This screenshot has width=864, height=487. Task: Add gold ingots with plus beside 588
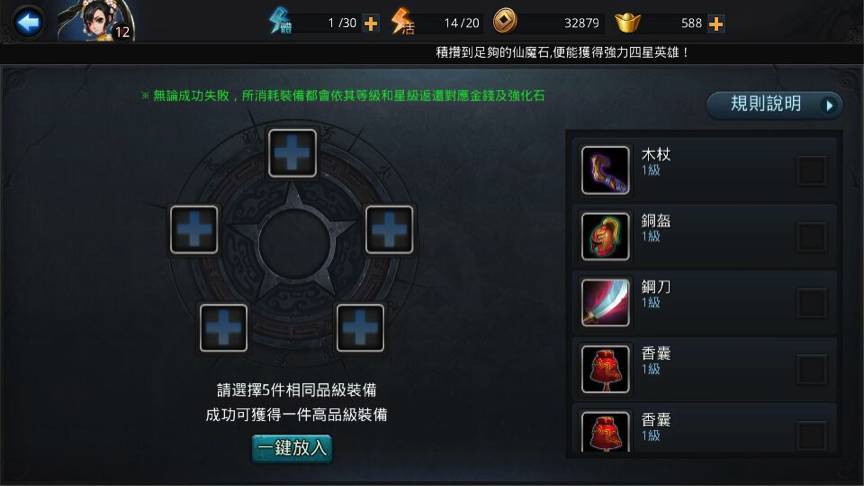pos(716,24)
